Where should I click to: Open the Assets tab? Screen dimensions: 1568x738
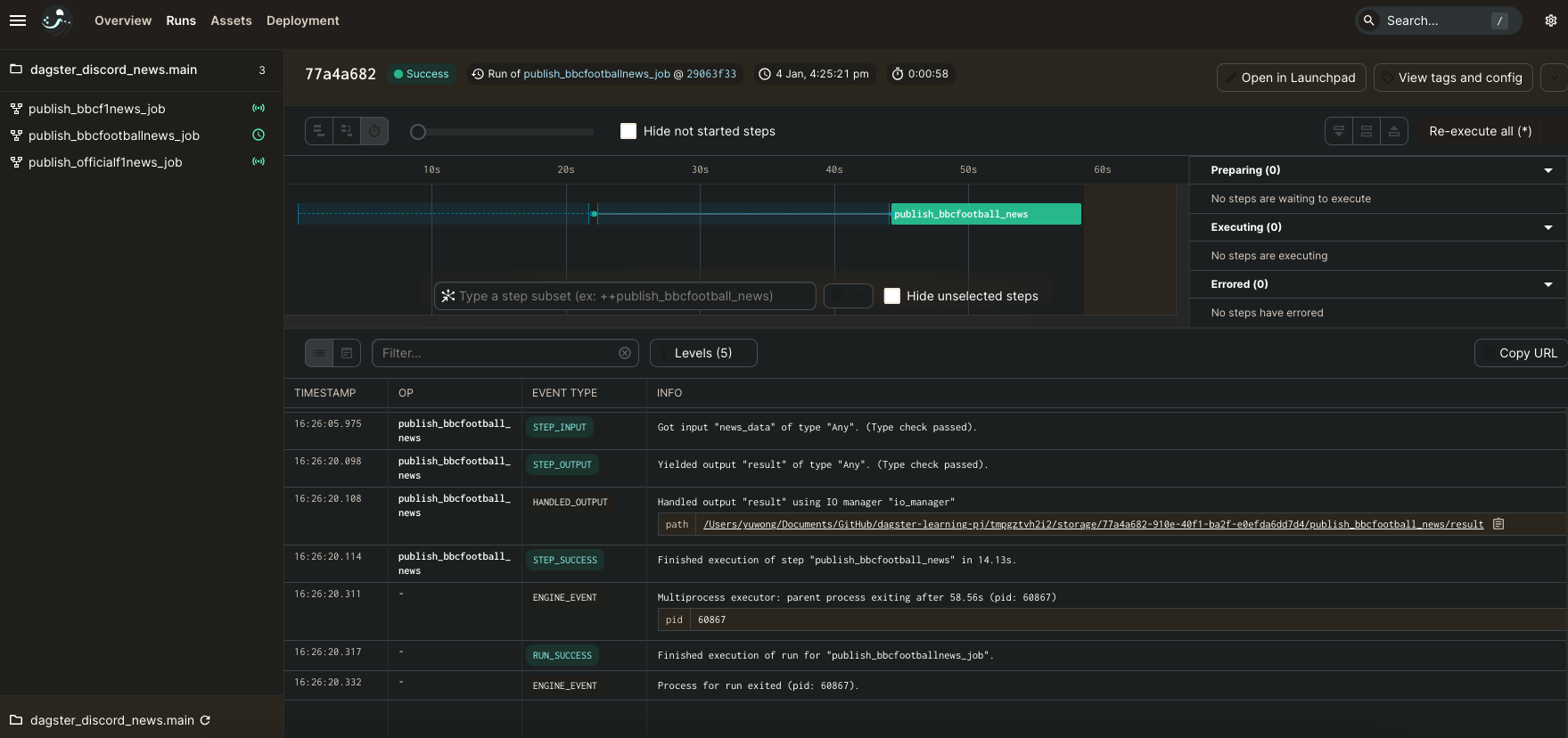tap(231, 20)
